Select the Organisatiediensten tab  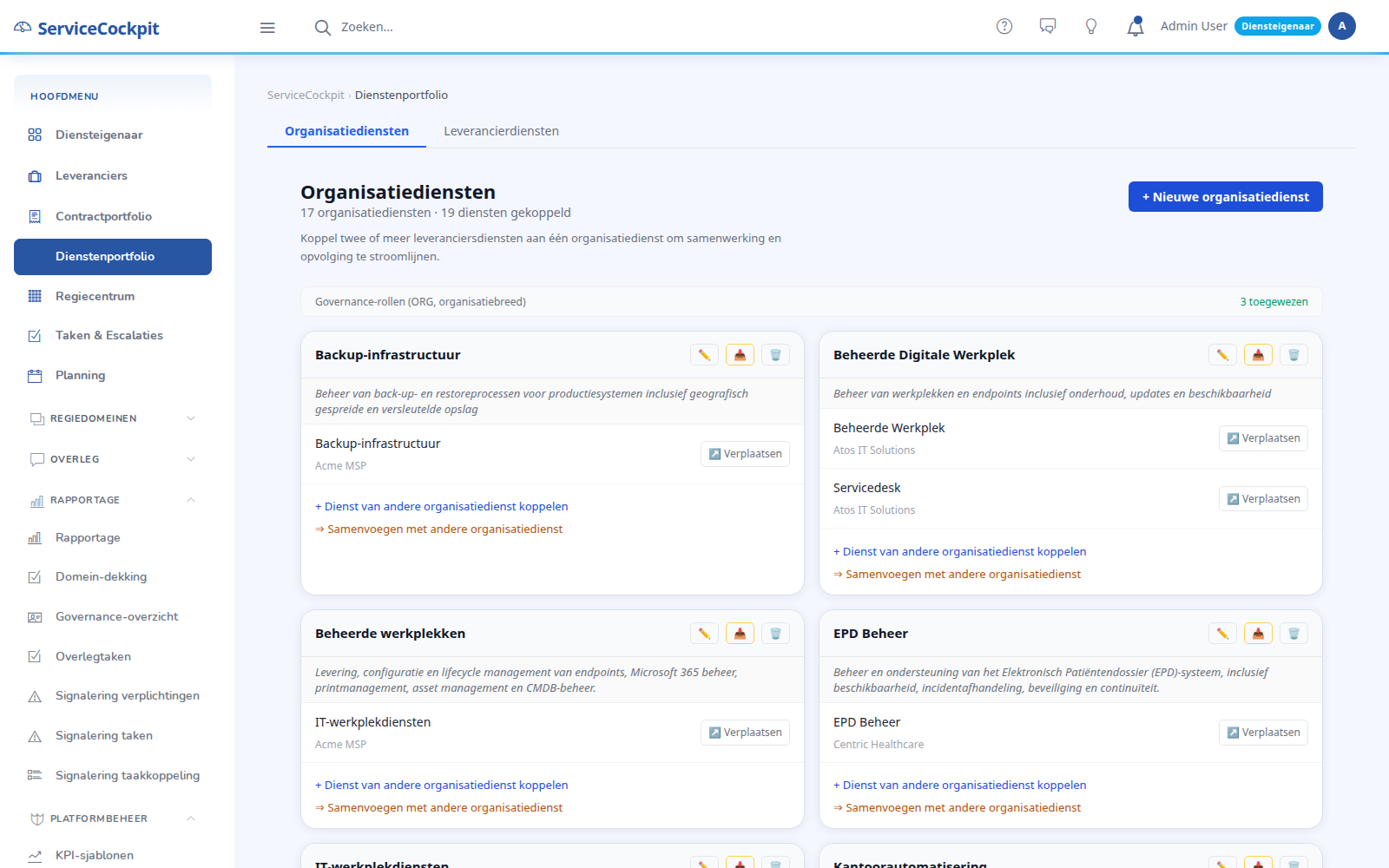tap(346, 131)
